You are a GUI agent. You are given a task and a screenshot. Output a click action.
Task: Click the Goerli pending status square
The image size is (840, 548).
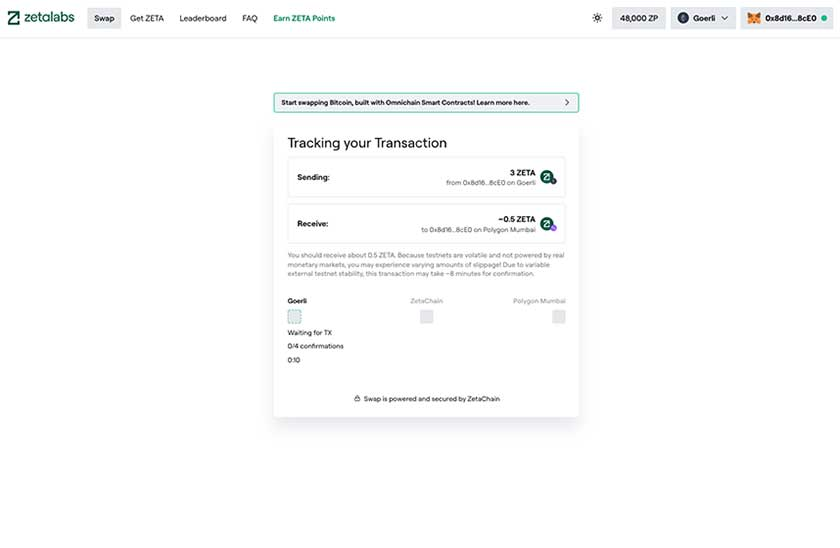click(x=295, y=317)
